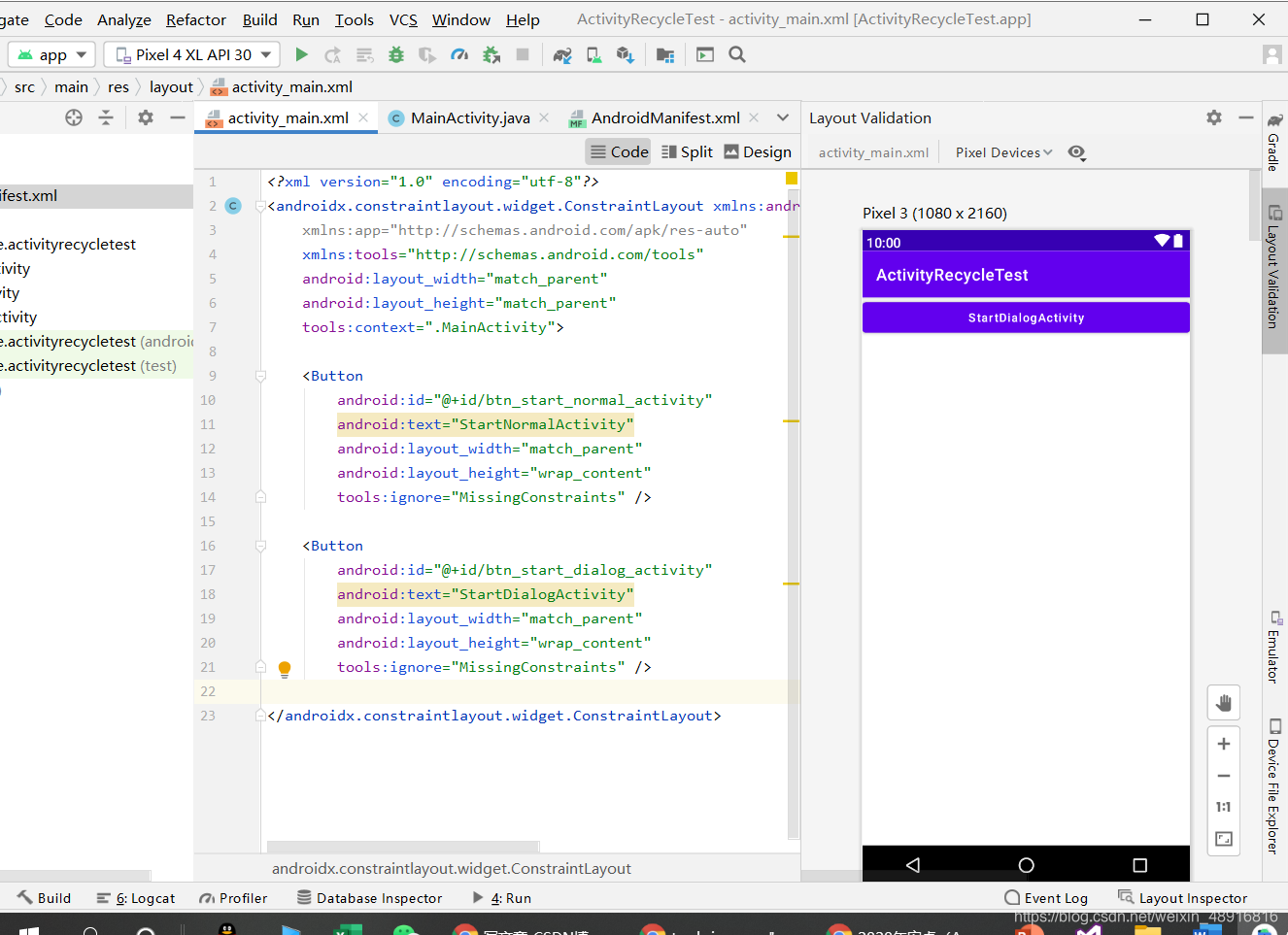Toggle the eye view options in Layout Validation

(x=1076, y=152)
